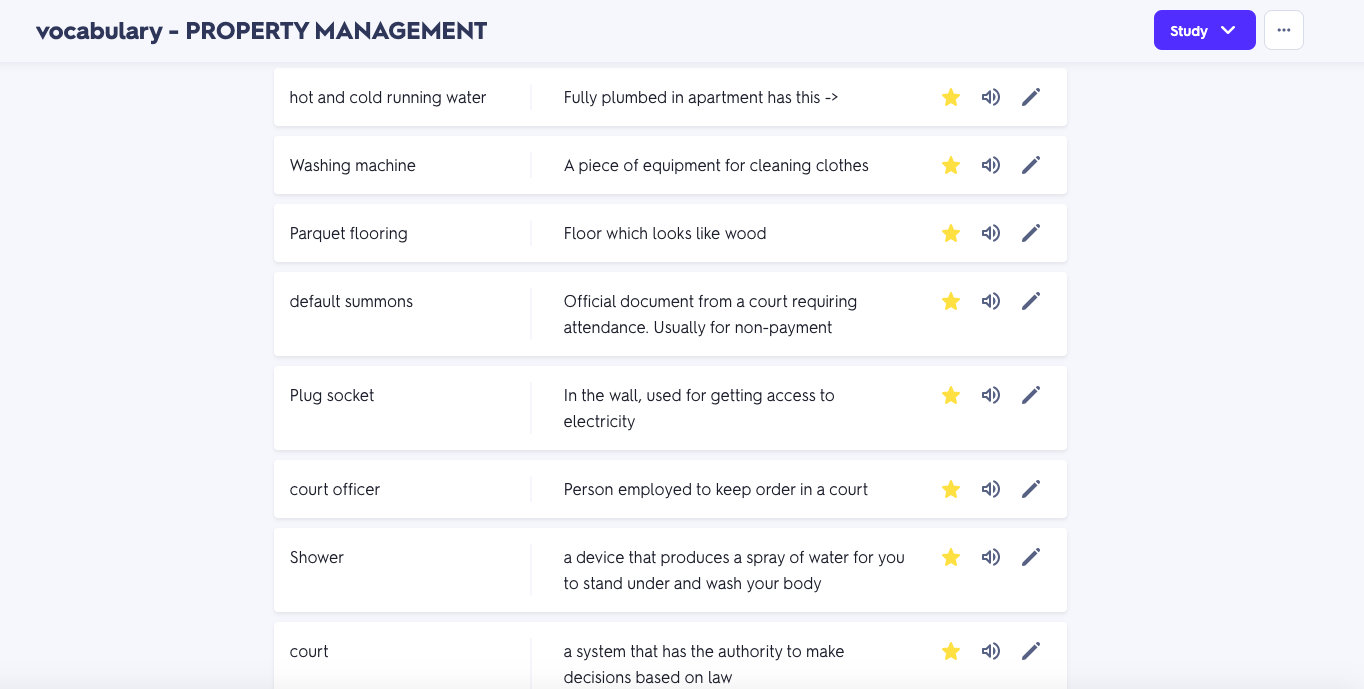Play audio for 'court officer' term
Screen dimensions: 1364x689
990,489
